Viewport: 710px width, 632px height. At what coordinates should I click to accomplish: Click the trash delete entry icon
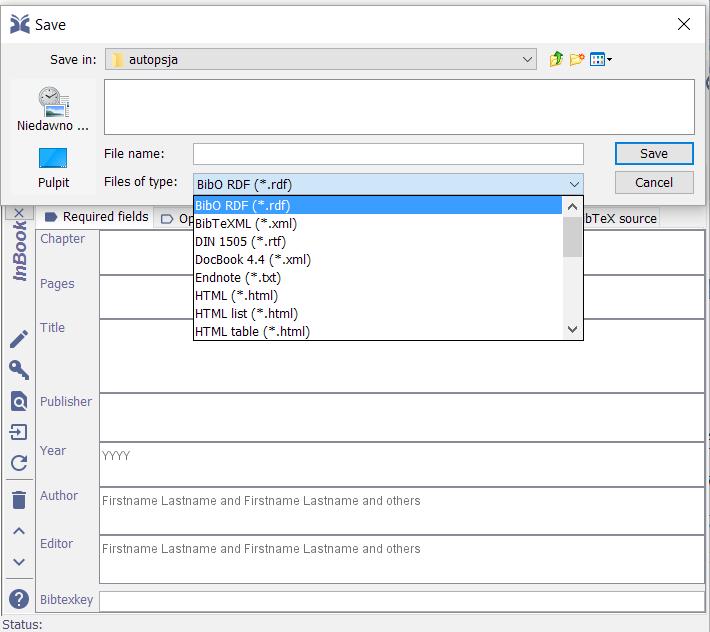(19, 500)
